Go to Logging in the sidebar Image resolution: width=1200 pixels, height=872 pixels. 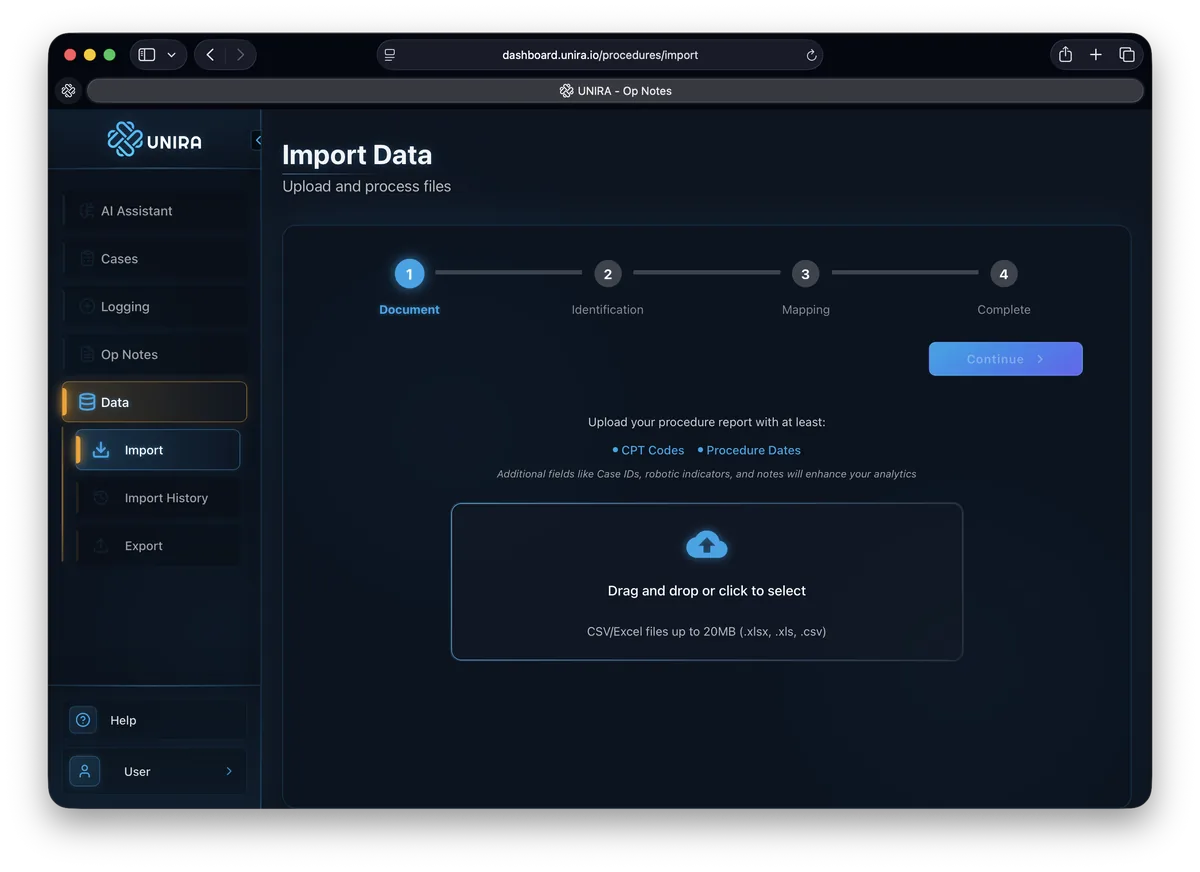[x=155, y=307]
